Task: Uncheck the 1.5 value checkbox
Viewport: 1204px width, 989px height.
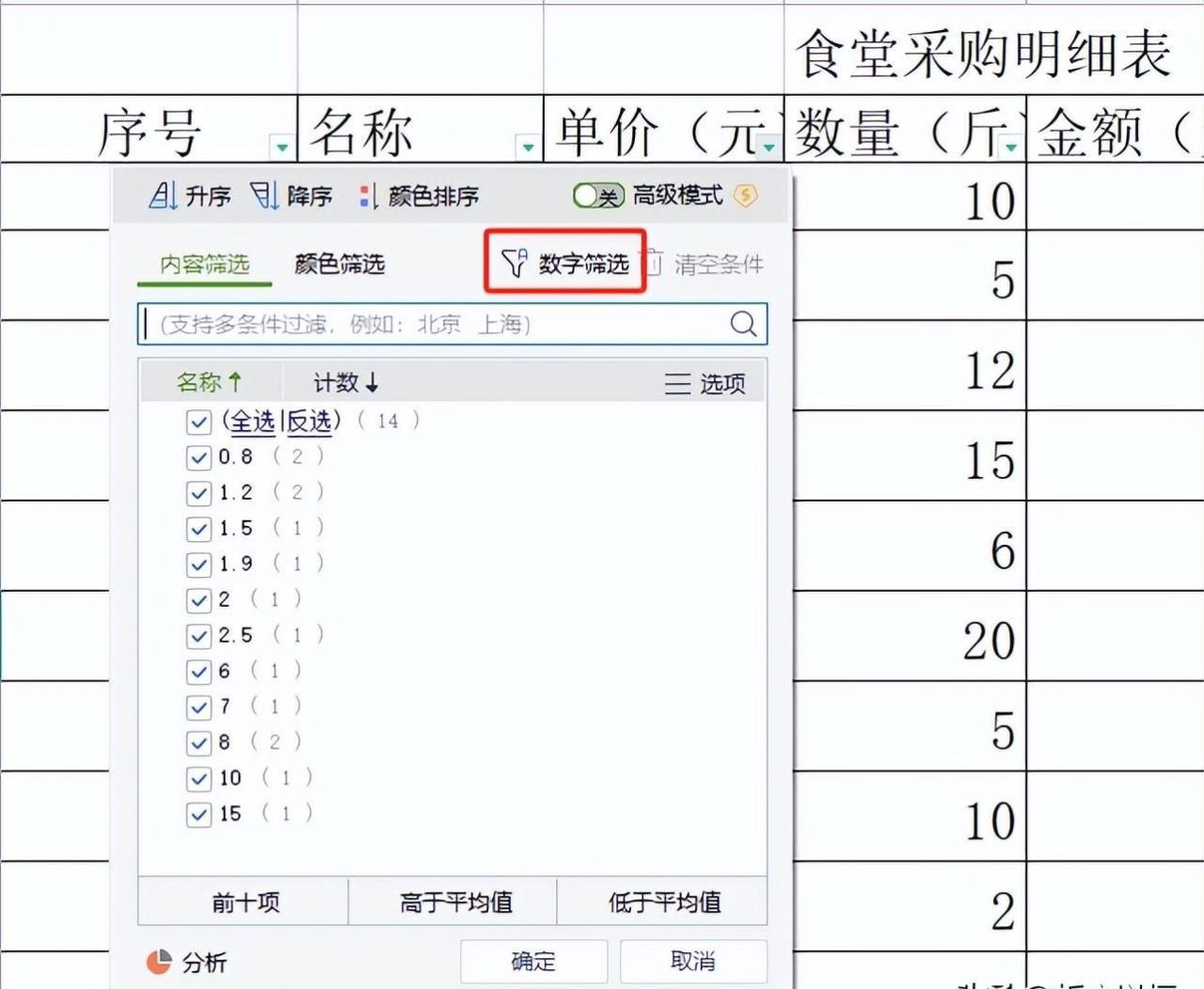Action: 198,529
